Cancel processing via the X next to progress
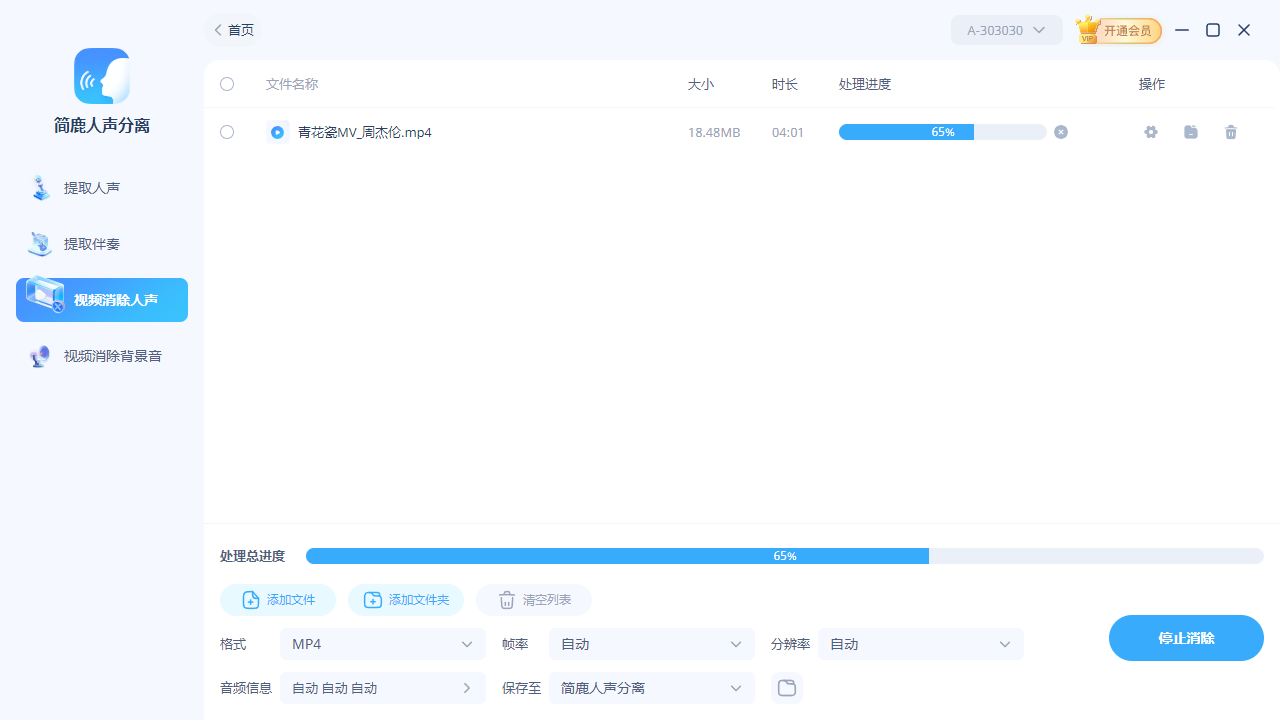Image resolution: width=1280 pixels, height=720 pixels. (1061, 132)
